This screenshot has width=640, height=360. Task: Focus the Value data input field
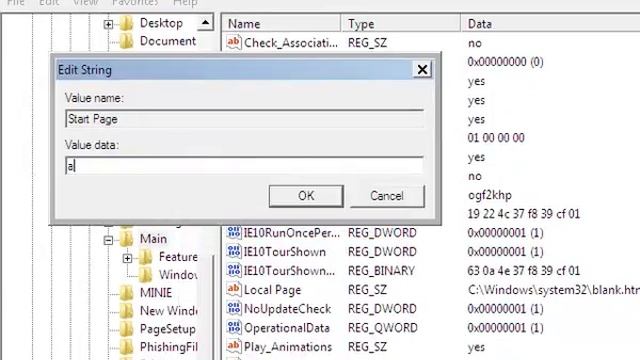pyautogui.click(x=244, y=166)
